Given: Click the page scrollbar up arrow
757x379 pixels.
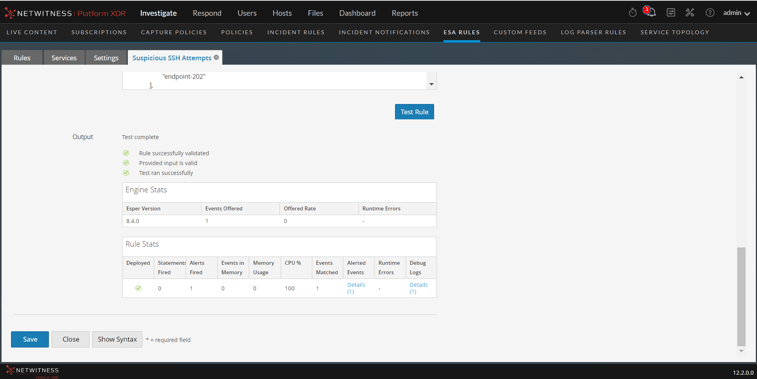Looking at the screenshot, I should coord(741,77).
